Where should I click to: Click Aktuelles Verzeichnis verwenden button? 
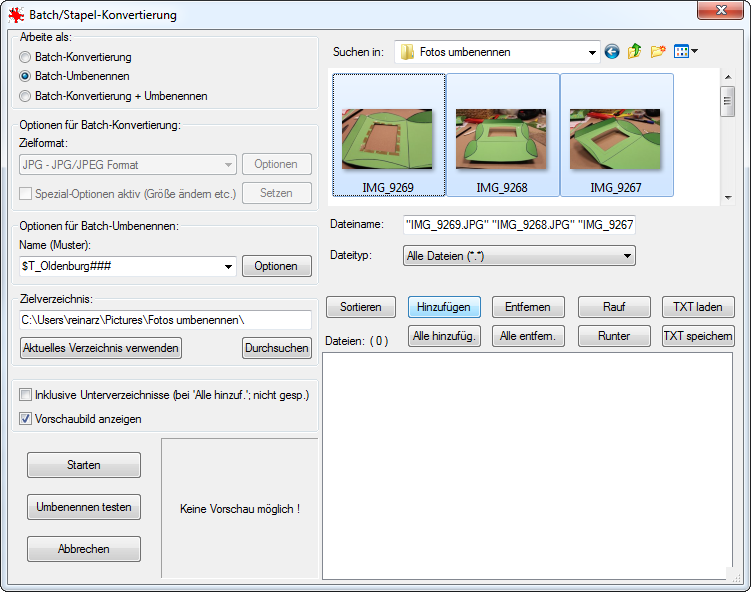(x=101, y=348)
